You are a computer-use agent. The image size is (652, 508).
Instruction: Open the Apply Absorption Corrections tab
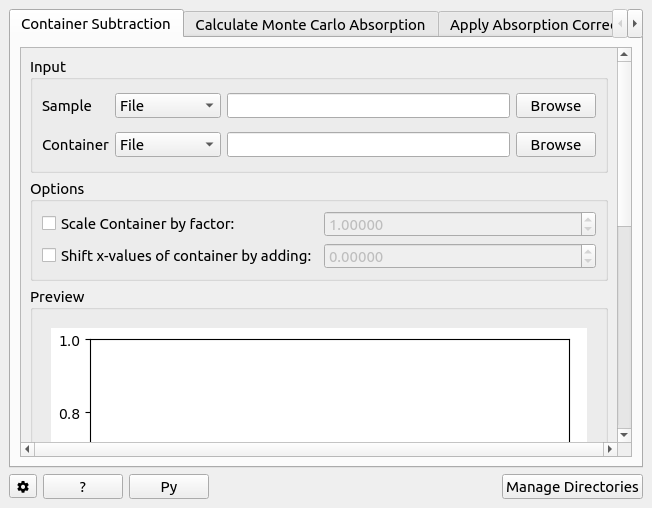click(x=530, y=25)
